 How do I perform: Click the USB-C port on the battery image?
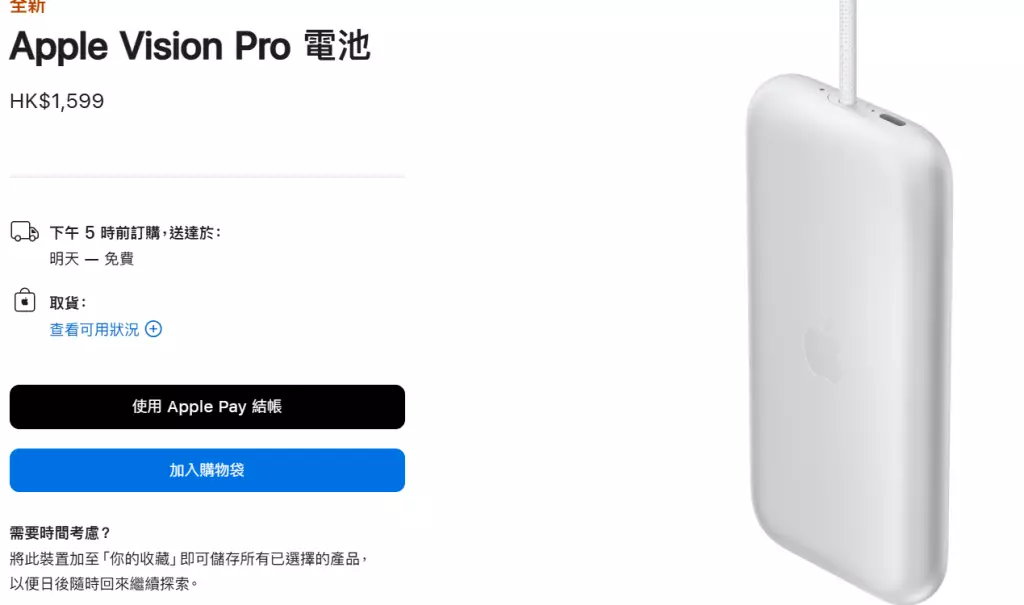point(893,120)
